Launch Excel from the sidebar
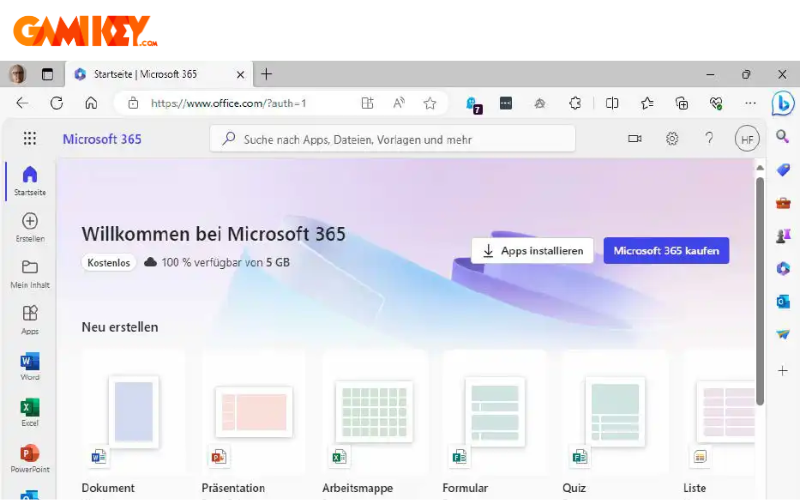Screen dimensions: 800x500 pos(30,412)
